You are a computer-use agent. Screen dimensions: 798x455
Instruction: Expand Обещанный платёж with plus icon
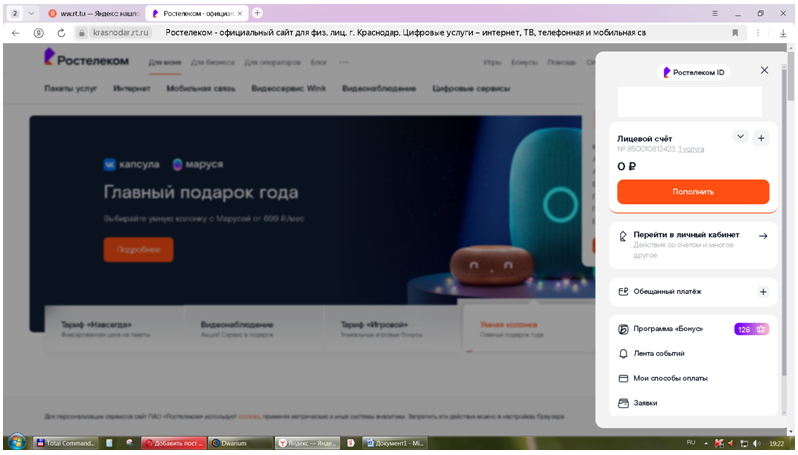point(763,292)
